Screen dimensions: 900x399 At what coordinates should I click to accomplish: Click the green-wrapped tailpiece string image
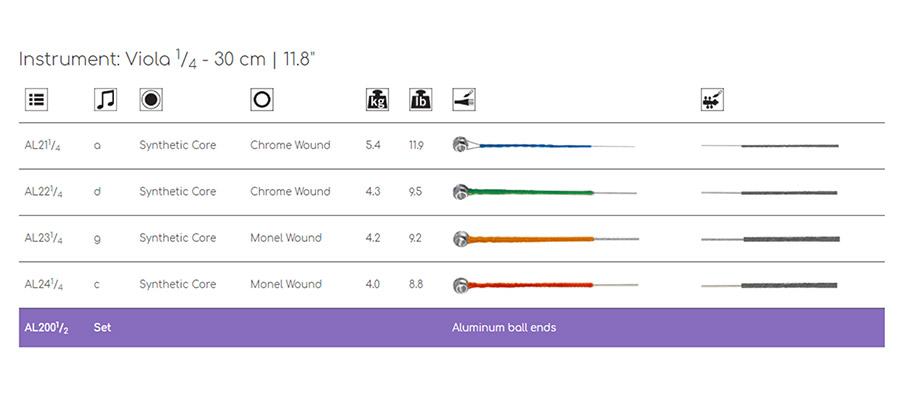[545, 192]
